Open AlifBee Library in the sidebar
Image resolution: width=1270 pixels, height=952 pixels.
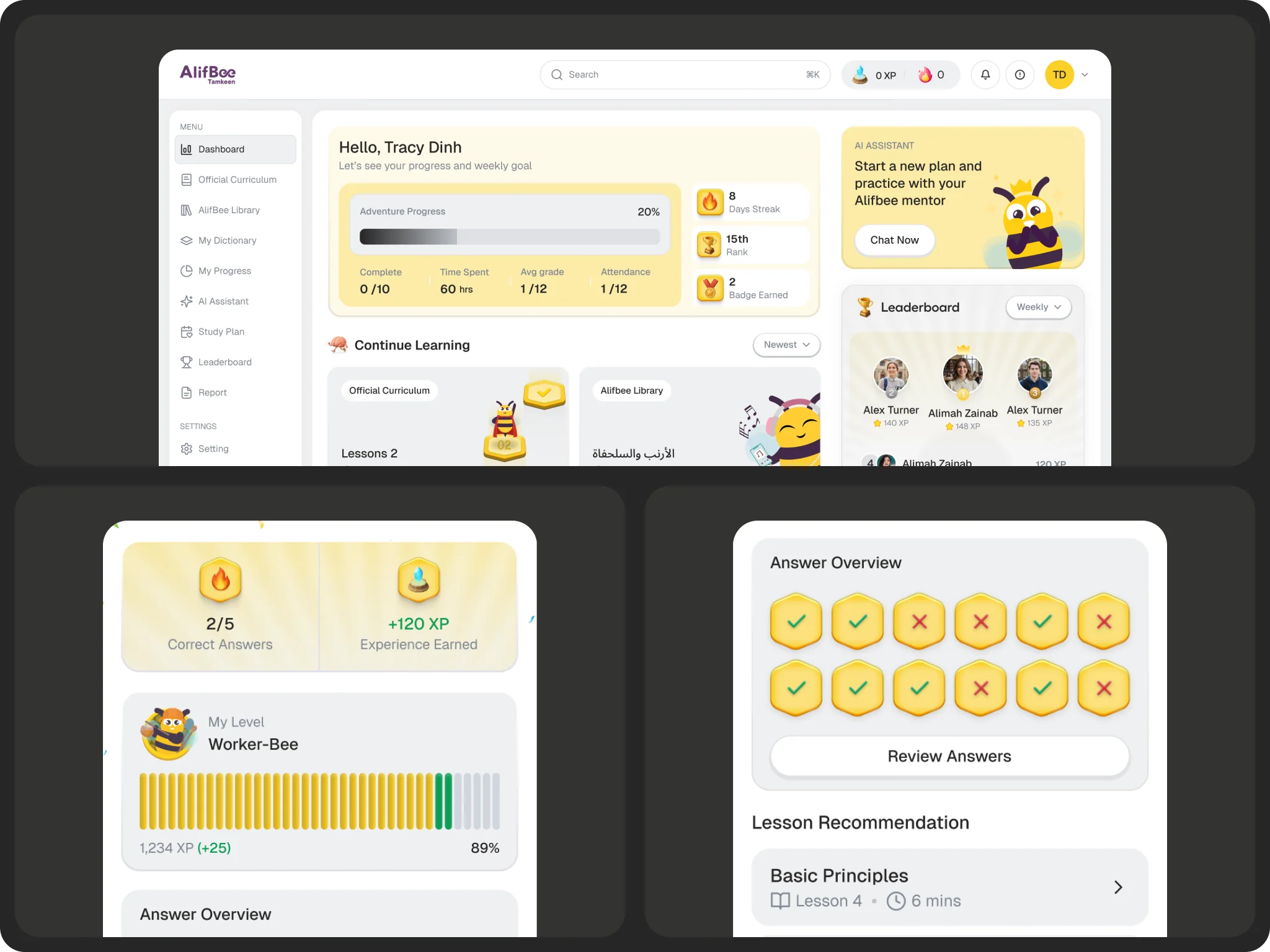pyautogui.click(x=235, y=210)
